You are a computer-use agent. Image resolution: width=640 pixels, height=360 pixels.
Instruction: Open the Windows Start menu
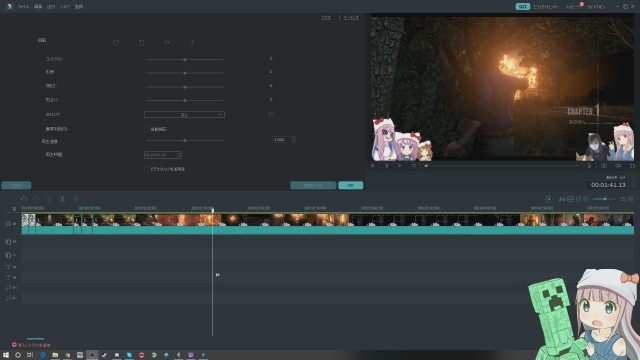click(x=6, y=355)
